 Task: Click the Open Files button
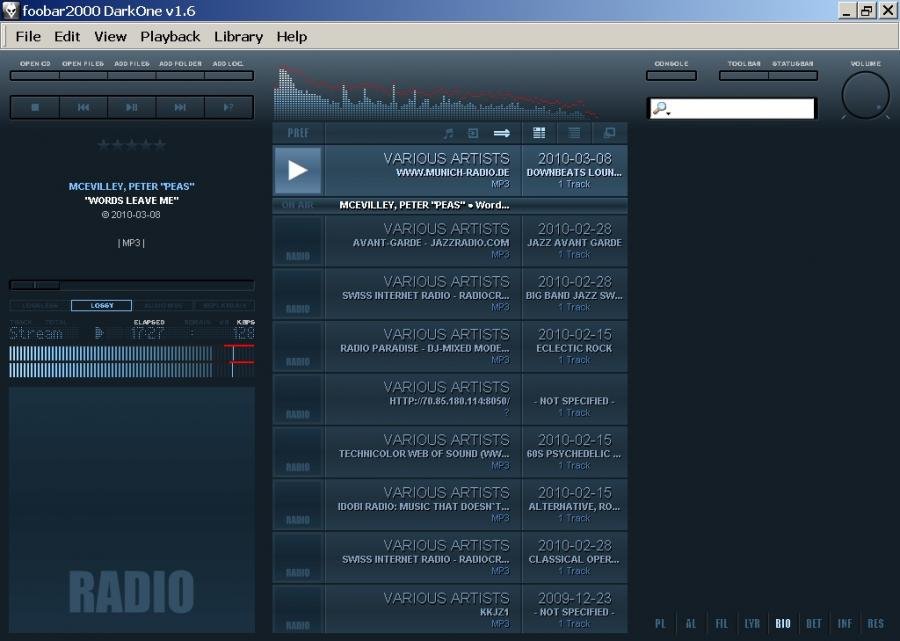click(x=83, y=75)
